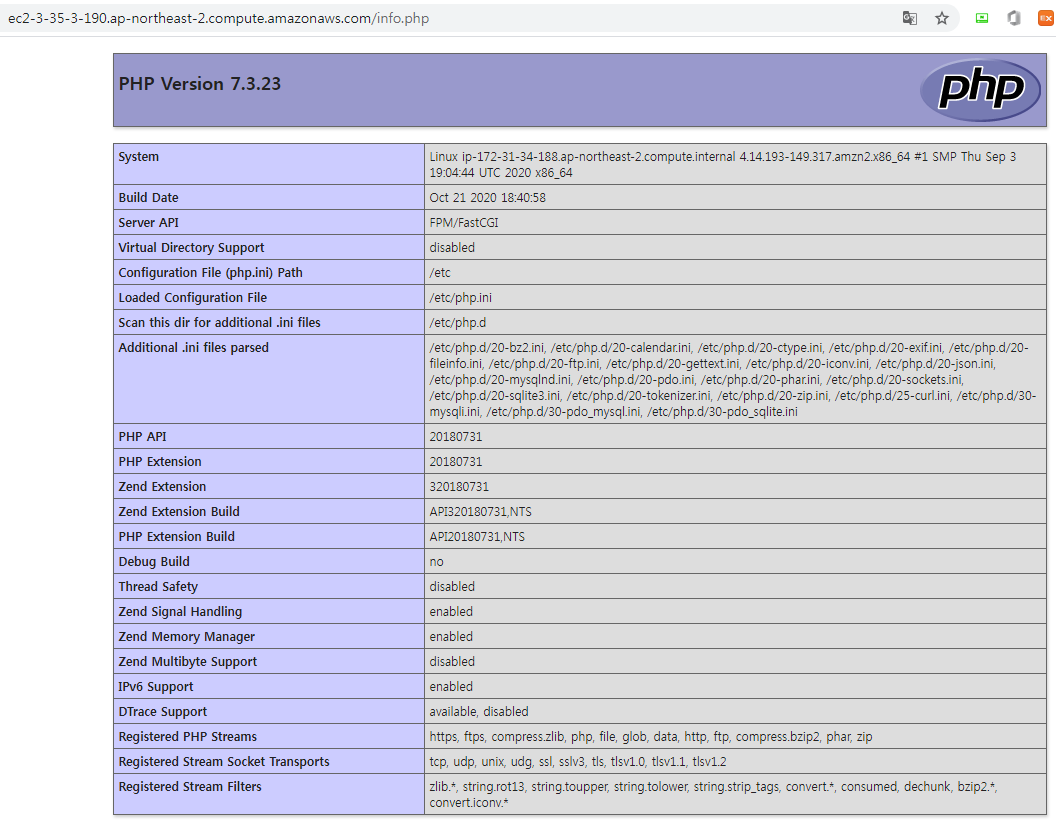Click the Debug Build value no
The image size is (1056, 824).
(436, 561)
